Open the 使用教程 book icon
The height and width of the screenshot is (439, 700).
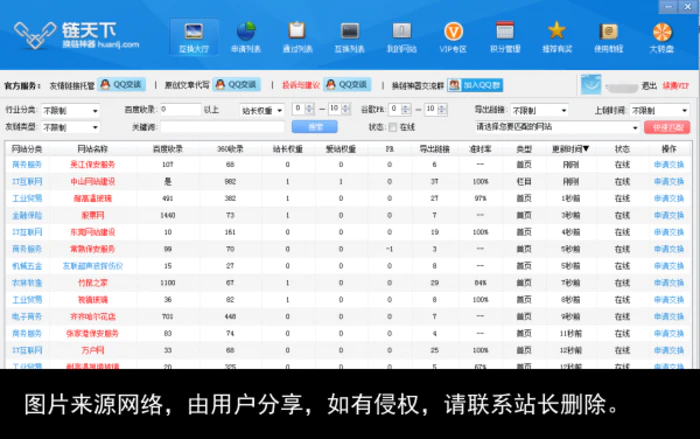pyautogui.click(x=608, y=38)
